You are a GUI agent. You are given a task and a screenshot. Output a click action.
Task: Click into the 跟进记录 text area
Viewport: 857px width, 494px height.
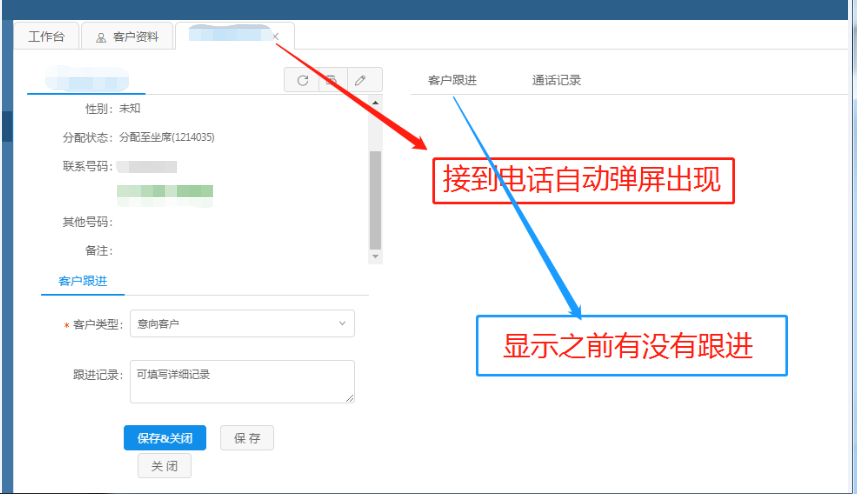pos(242,381)
